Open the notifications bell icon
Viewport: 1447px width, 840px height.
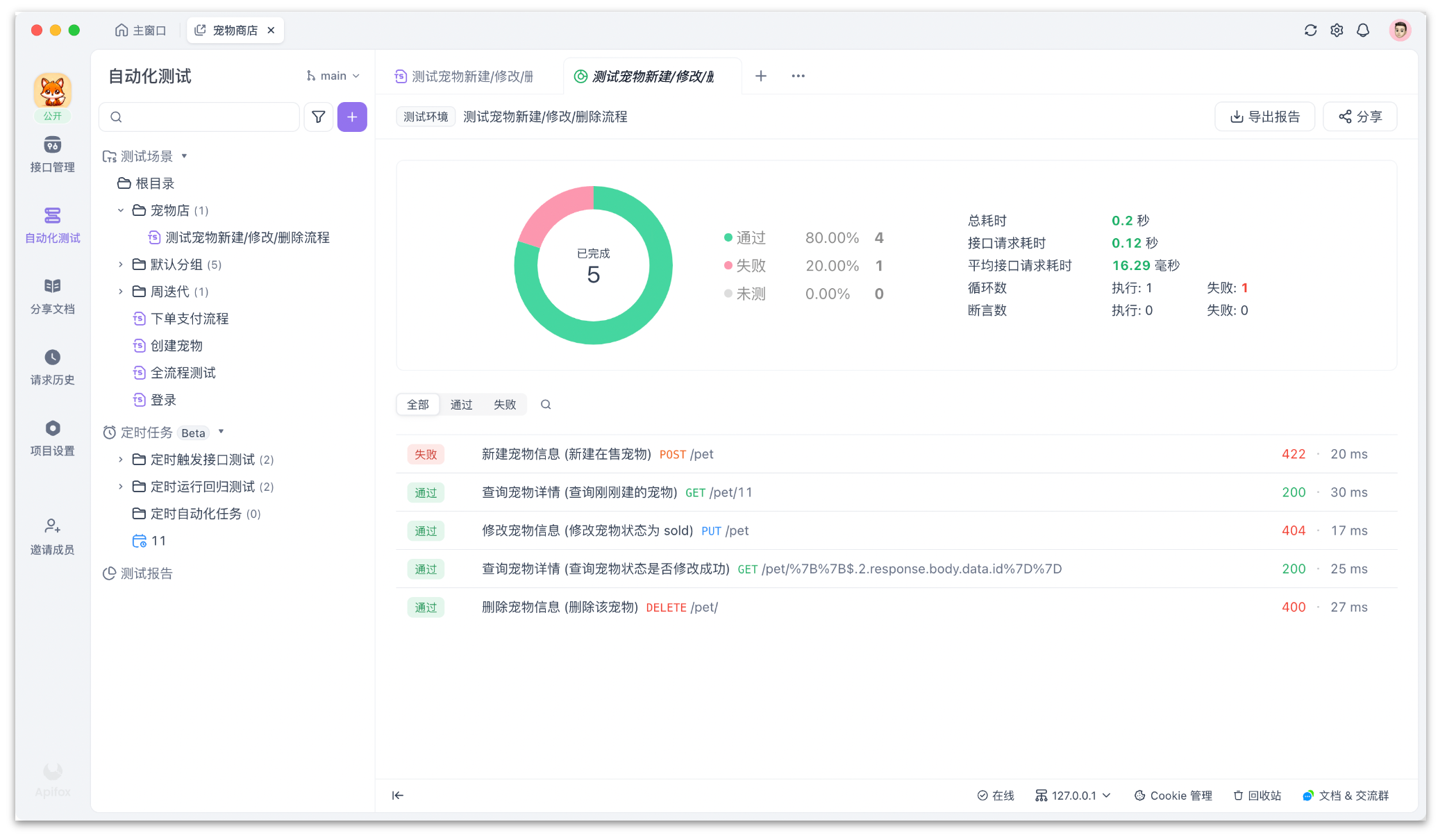1363,31
